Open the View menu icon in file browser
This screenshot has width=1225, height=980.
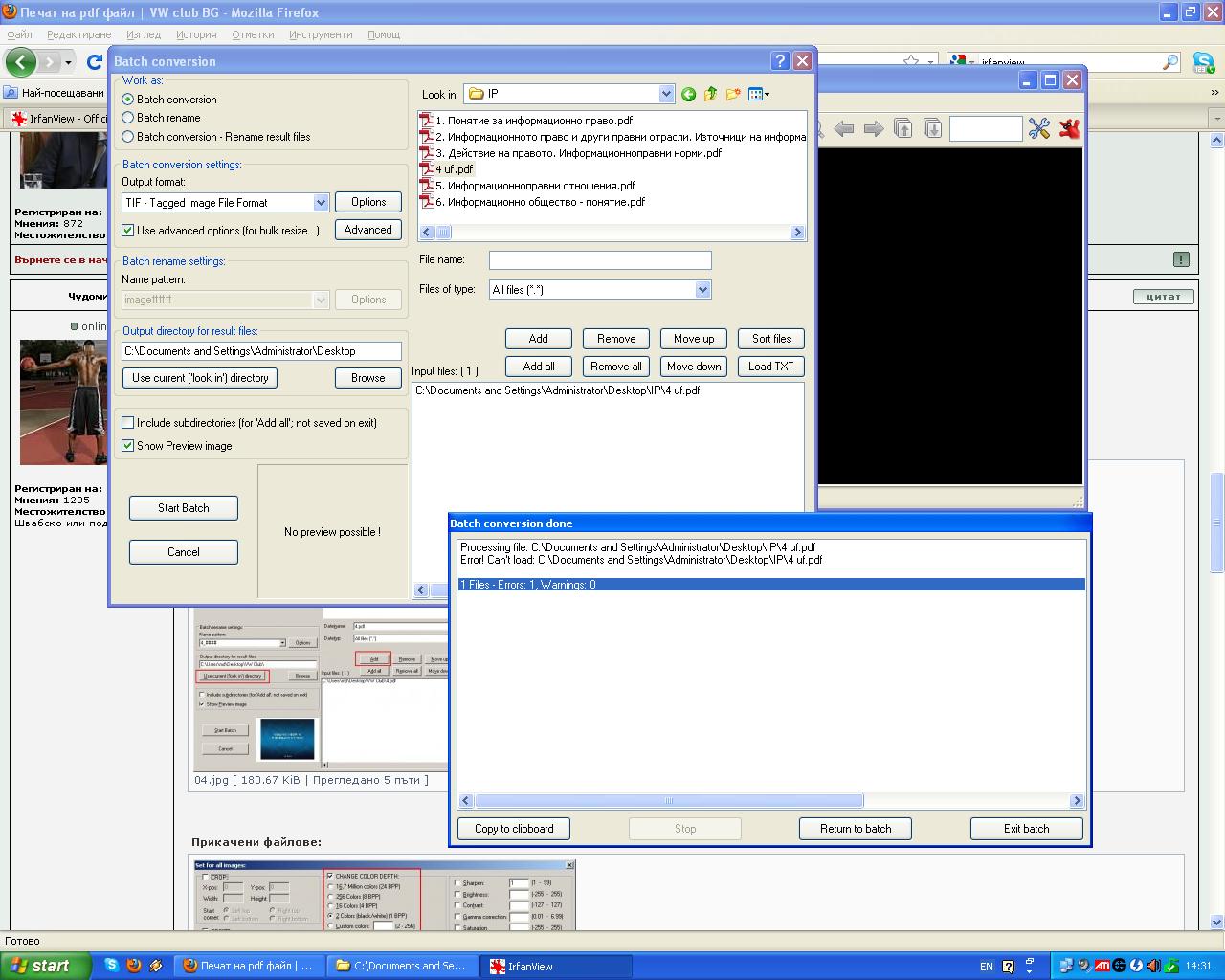(x=758, y=94)
